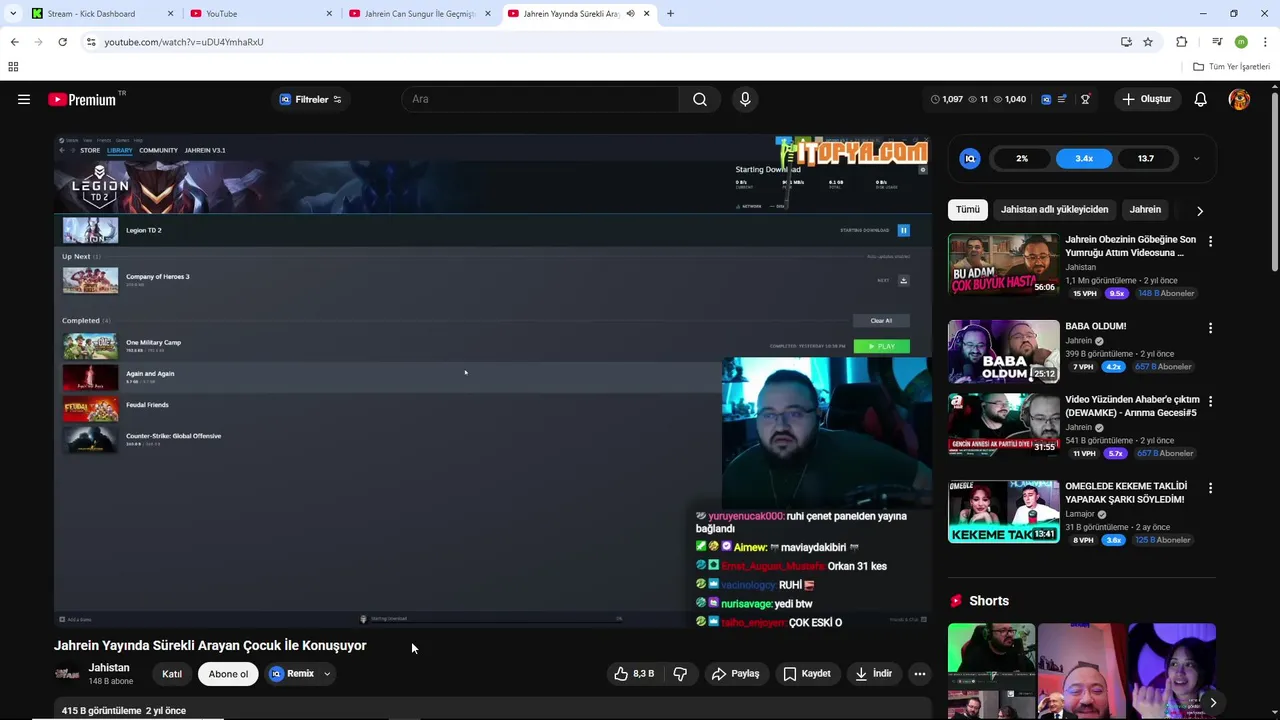Switch to the YouTube tab

click(x=260, y=14)
